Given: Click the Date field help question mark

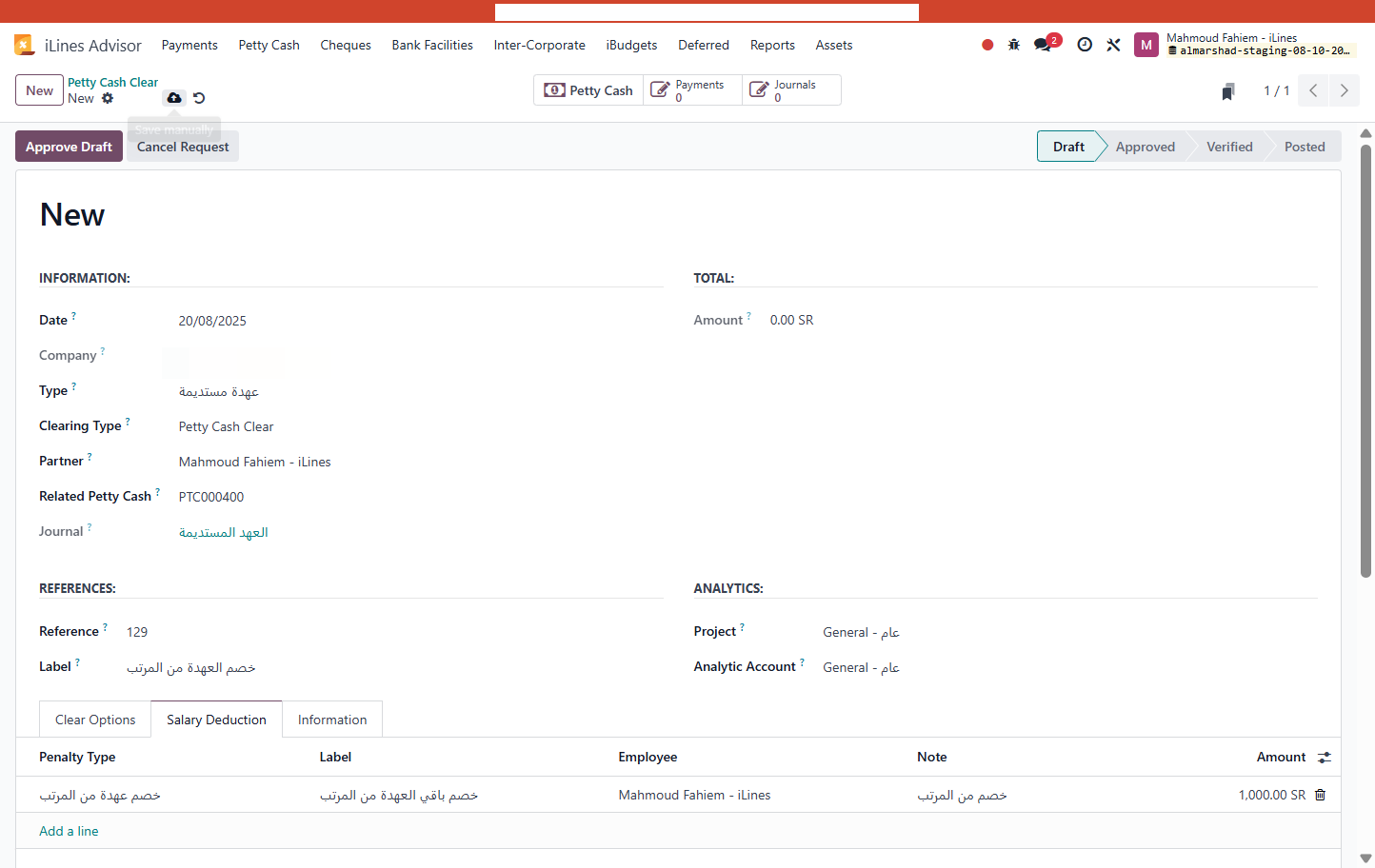Looking at the screenshot, I should (73, 315).
